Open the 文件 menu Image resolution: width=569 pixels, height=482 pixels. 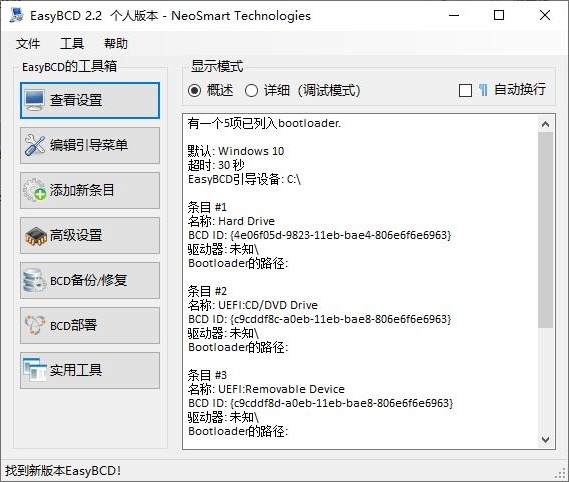(x=28, y=44)
